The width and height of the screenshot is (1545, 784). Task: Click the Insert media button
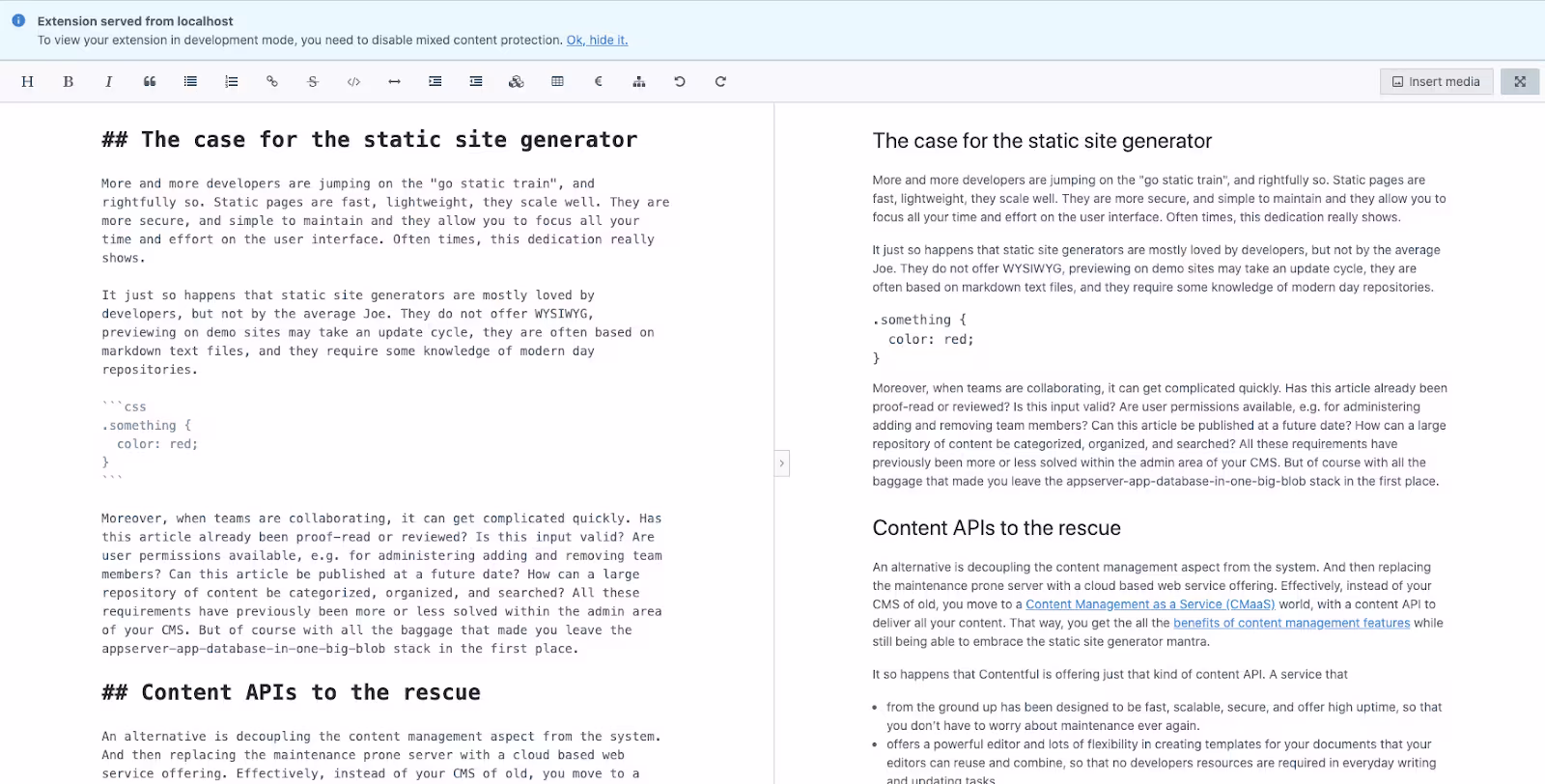click(x=1437, y=82)
